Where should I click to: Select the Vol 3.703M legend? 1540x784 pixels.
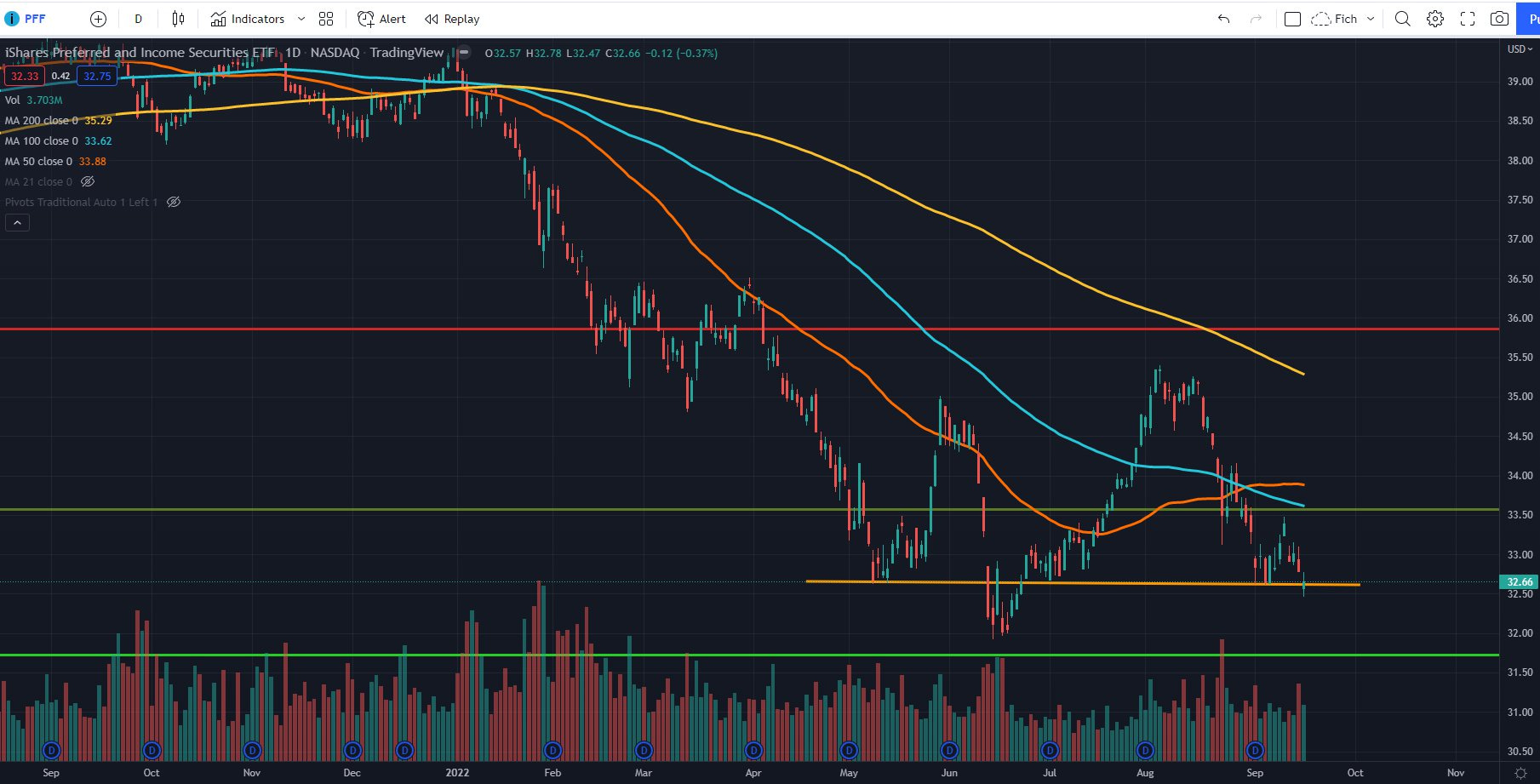pos(34,100)
